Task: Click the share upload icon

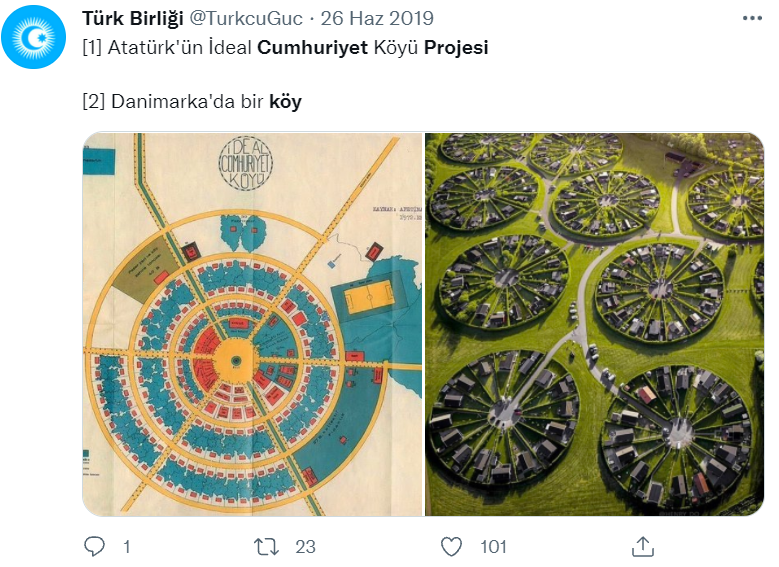Action: tap(643, 546)
